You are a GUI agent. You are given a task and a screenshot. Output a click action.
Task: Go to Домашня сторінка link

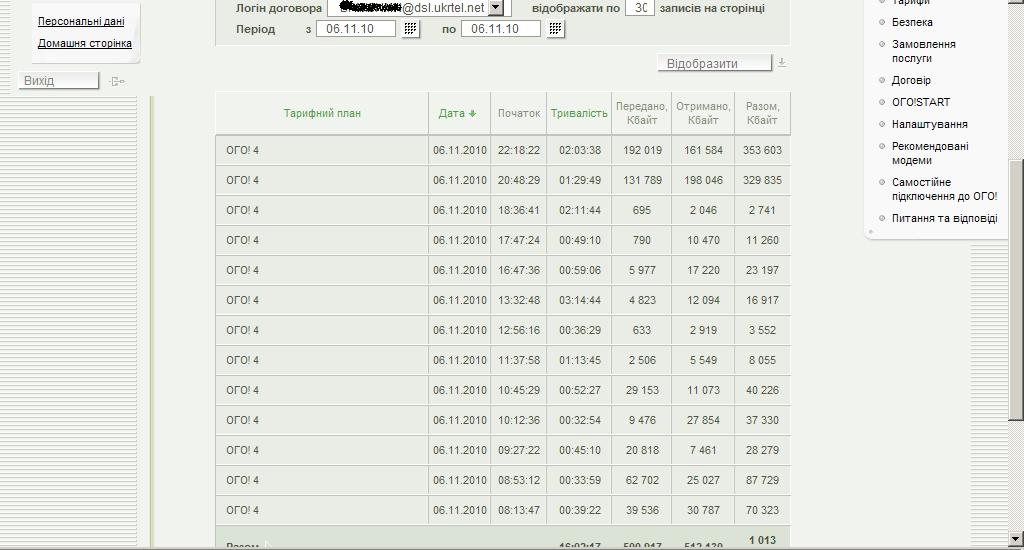[85, 43]
